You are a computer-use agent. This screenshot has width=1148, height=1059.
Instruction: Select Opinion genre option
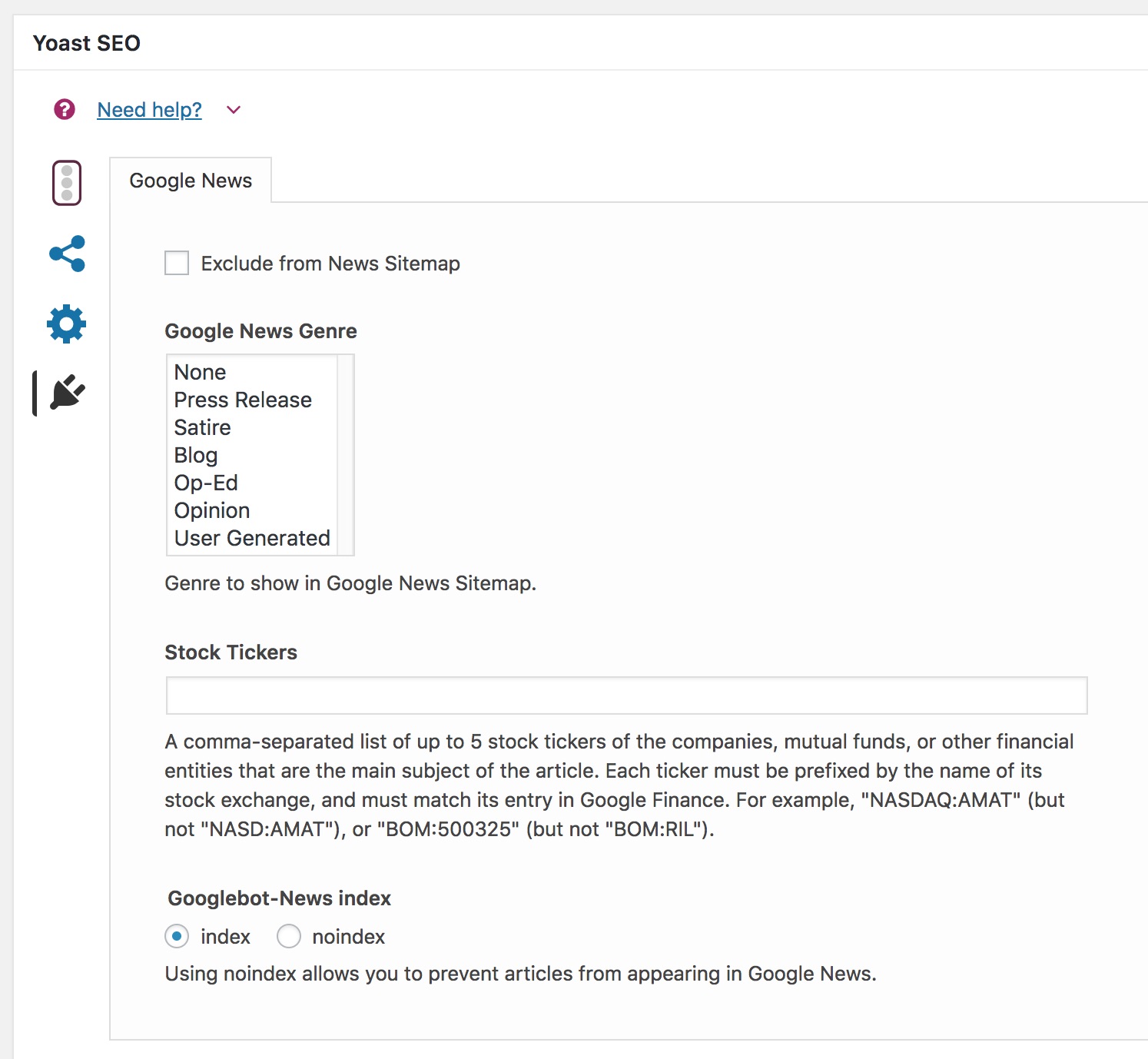pos(252,510)
